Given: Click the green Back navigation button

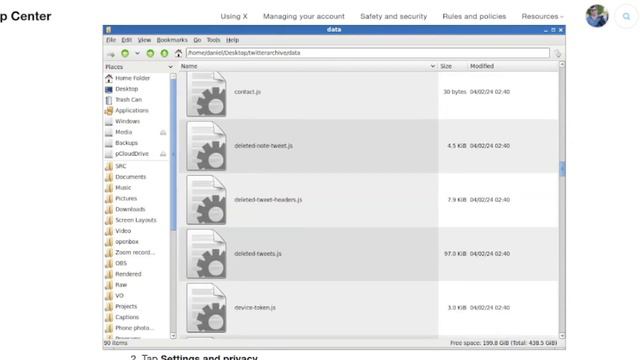Looking at the screenshot, I should tap(125, 53).
